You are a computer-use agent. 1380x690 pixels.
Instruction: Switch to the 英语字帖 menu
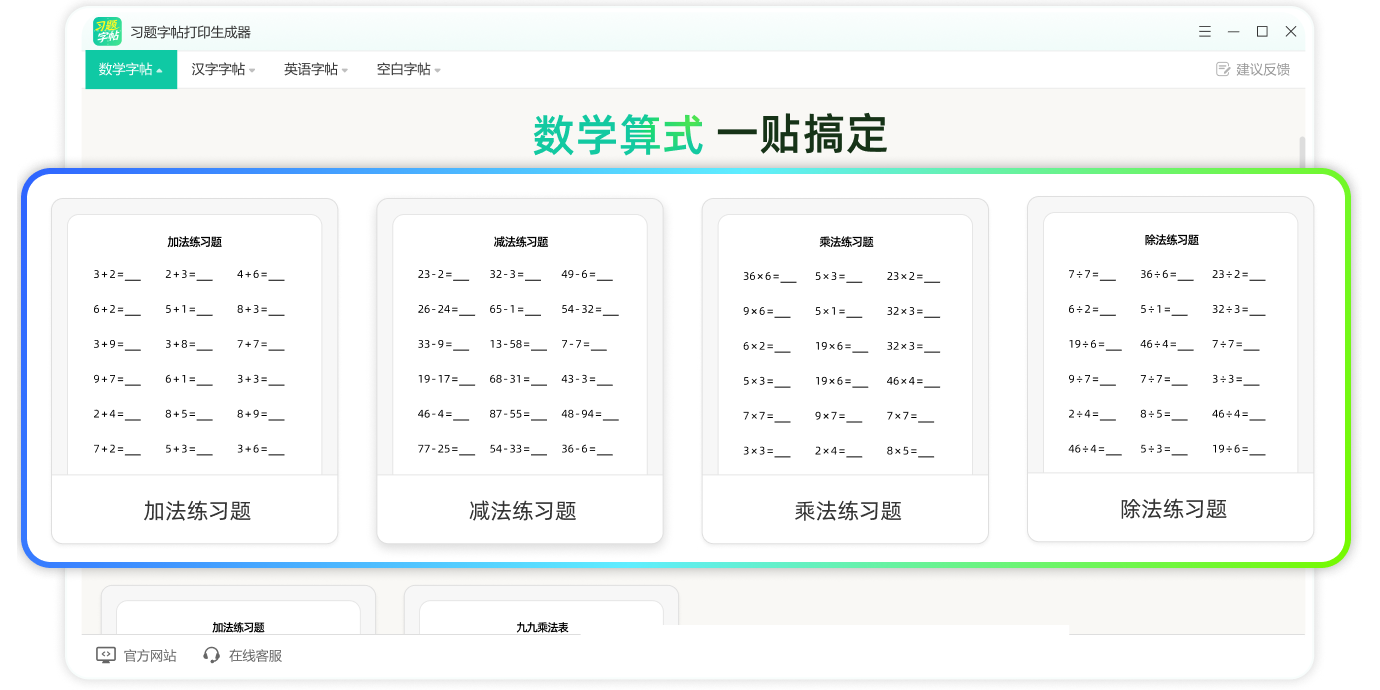(312, 70)
